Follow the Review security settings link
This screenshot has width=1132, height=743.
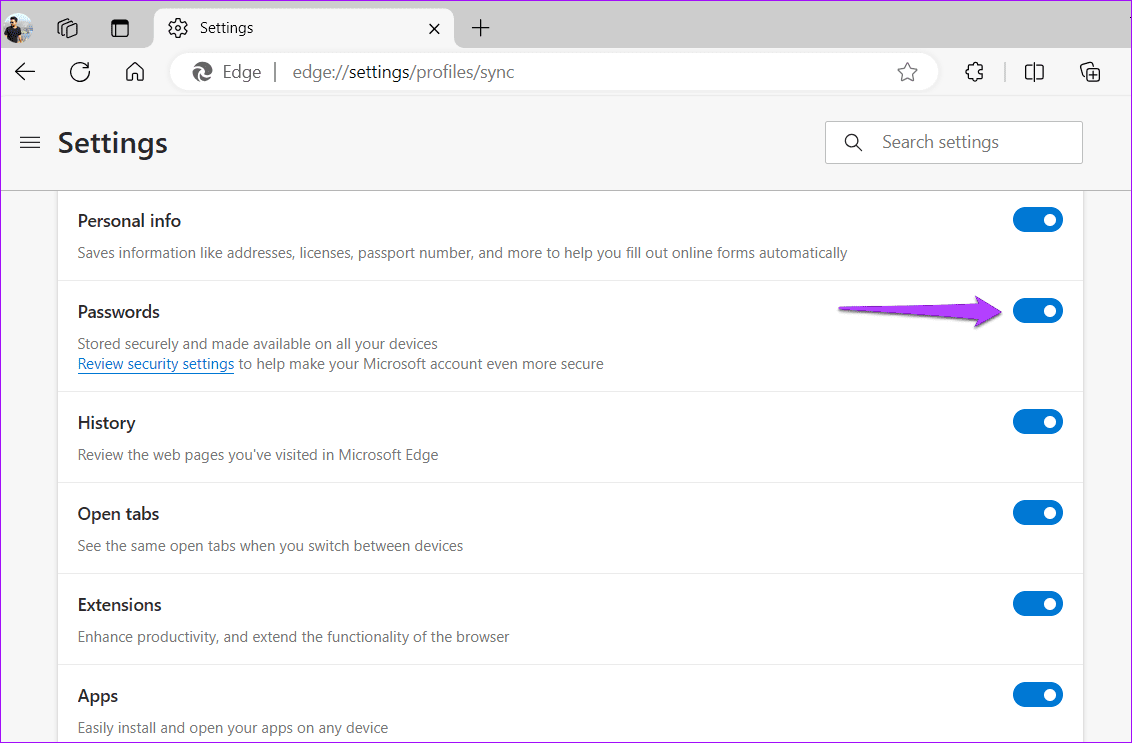coord(155,363)
